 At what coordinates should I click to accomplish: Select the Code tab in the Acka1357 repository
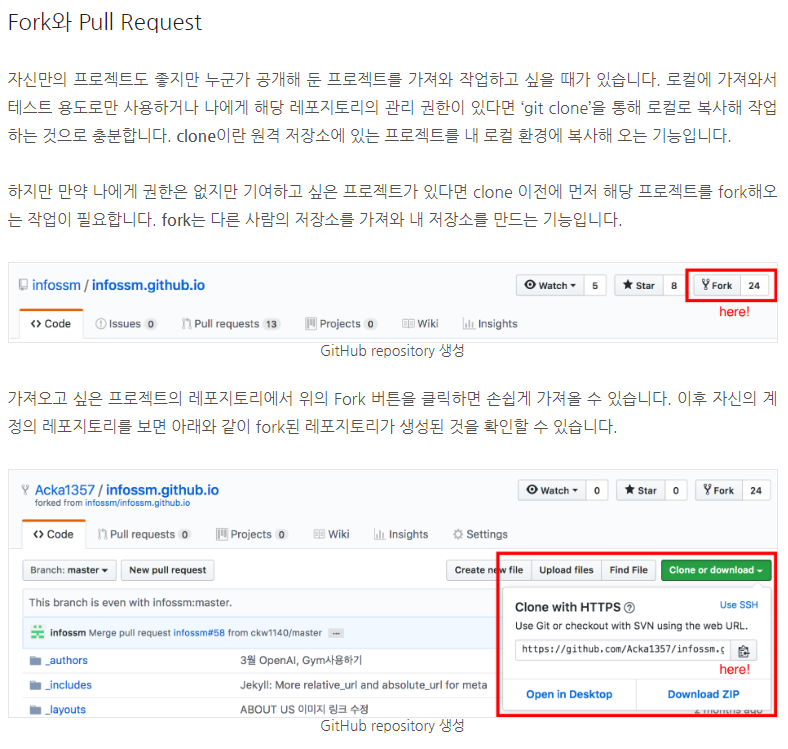pyautogui.click(x=54, y=534)
